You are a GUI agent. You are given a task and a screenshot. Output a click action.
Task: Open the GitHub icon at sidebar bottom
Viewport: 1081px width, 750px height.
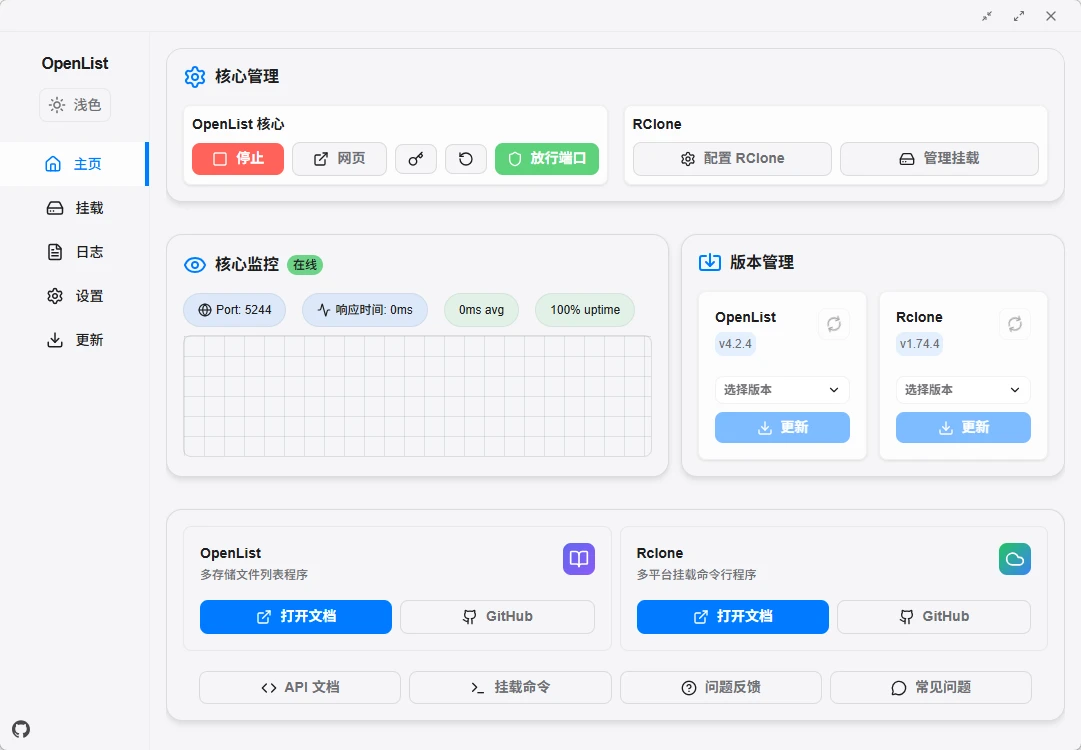coord(21,729)
